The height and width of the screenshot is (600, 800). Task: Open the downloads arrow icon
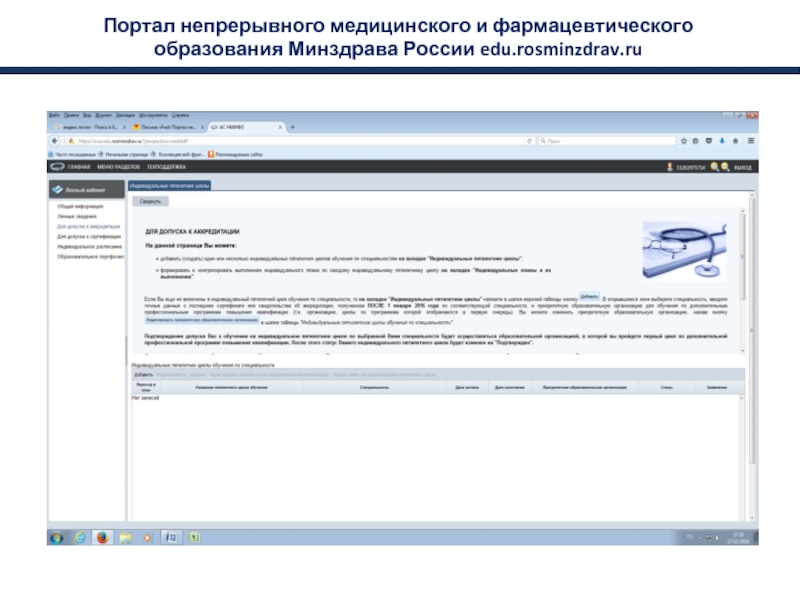click(x=722, y=141)
